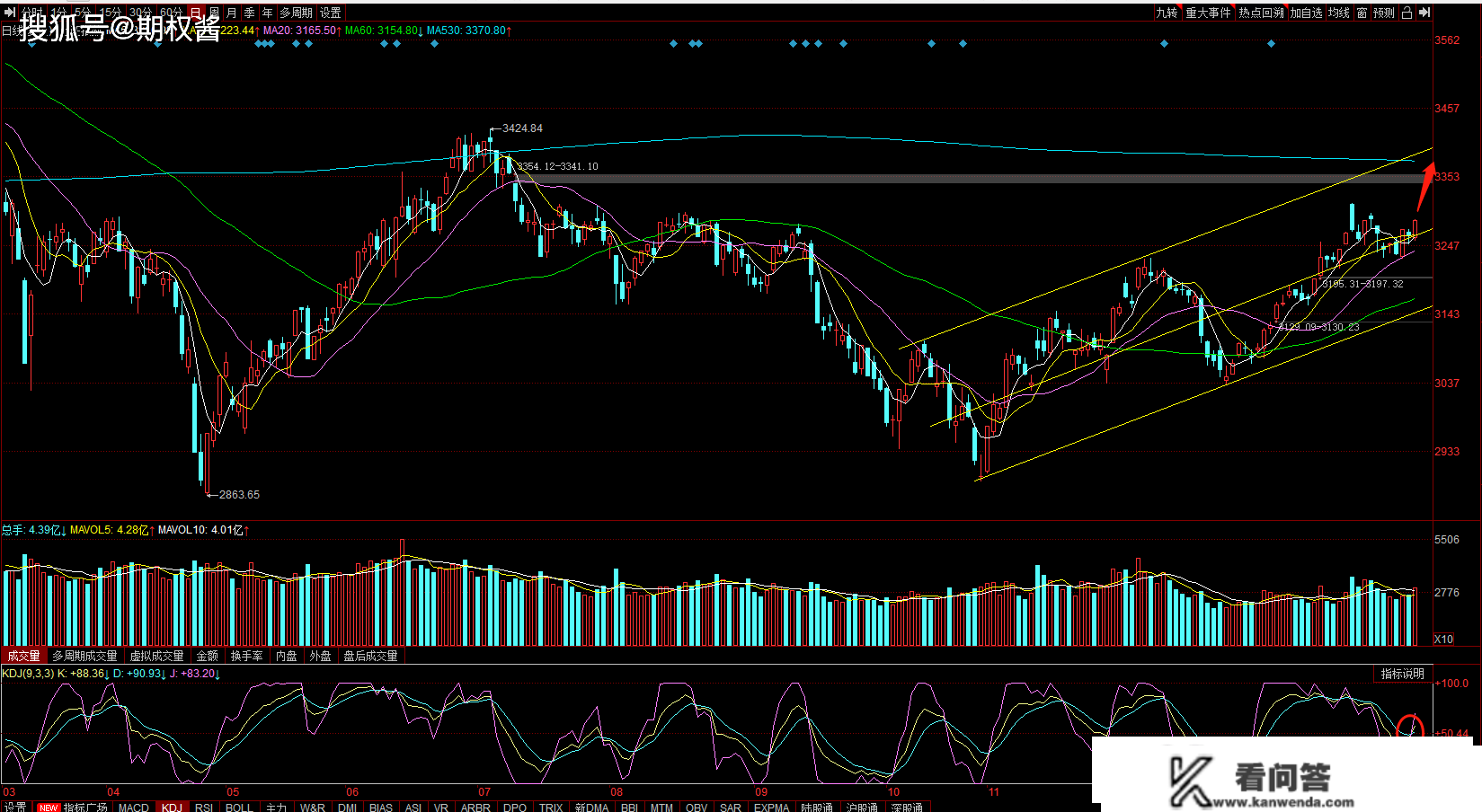Click the collapse arrow icon at top-left
Screen dimensions: 1482x812
[x=10, y=13]
